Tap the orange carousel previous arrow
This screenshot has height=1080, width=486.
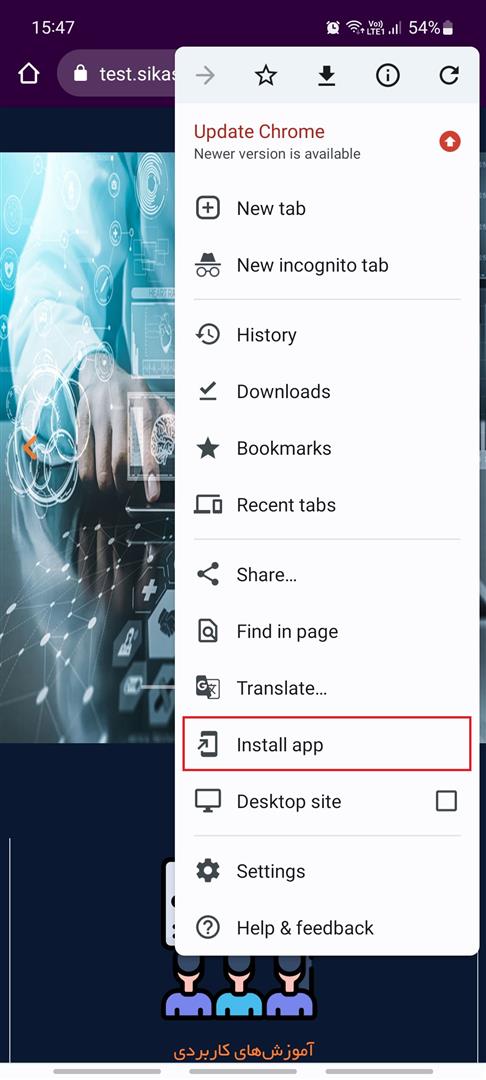coord(29,448)
